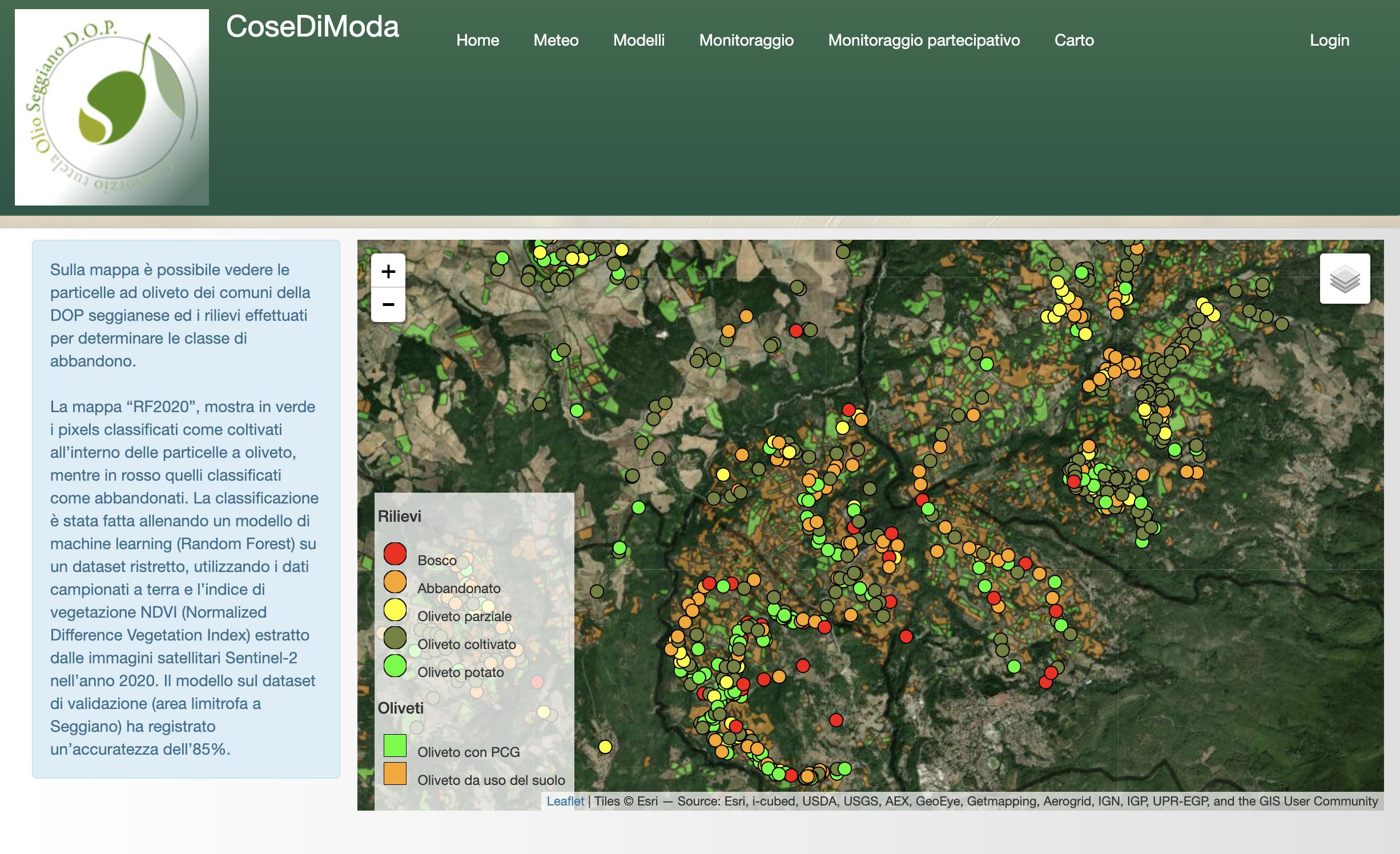Click the Carto navigation item
Viewport: 1400px width, 854px height.
[1074, 40]
